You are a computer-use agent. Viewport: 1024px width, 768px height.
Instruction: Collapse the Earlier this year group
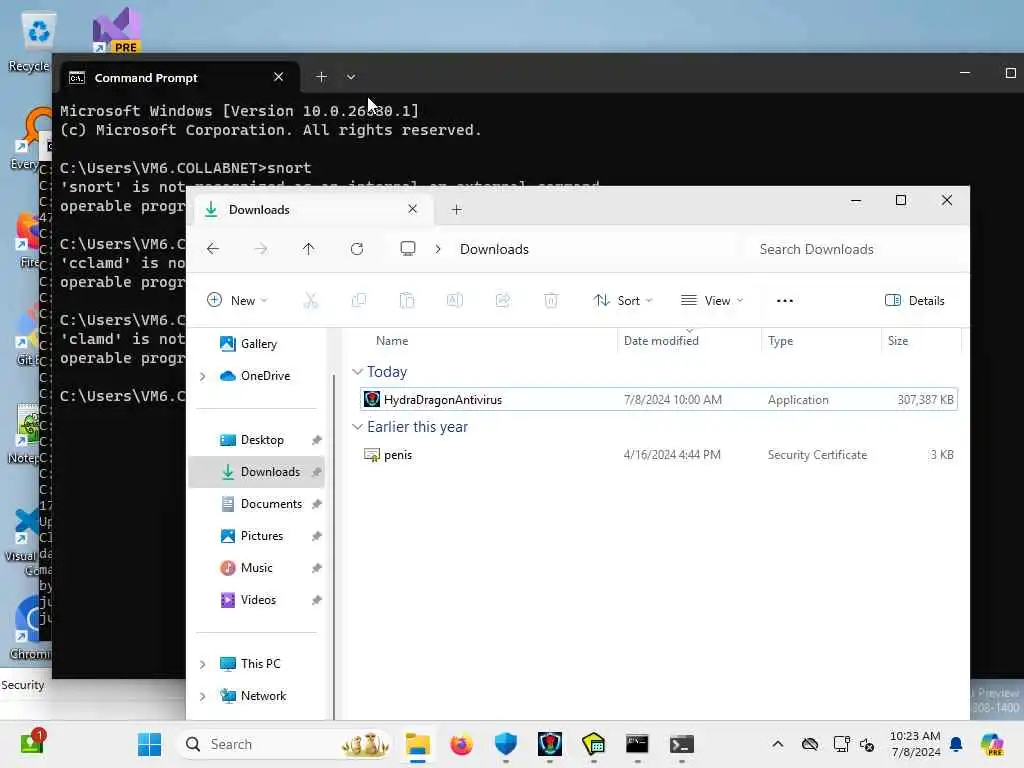(357, 426)
